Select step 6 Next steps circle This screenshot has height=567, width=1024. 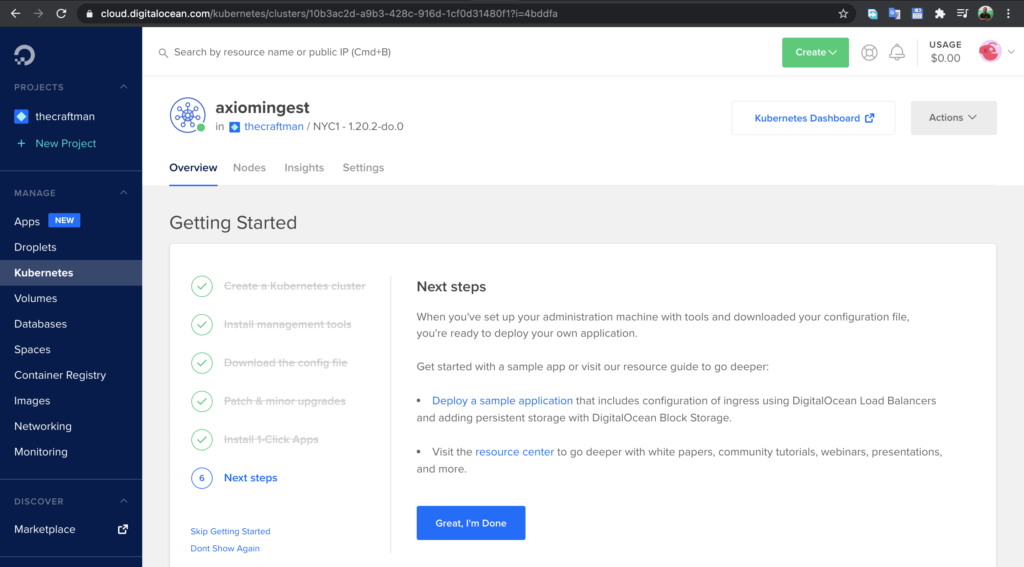pyautogui.click(x=202, y=478)
